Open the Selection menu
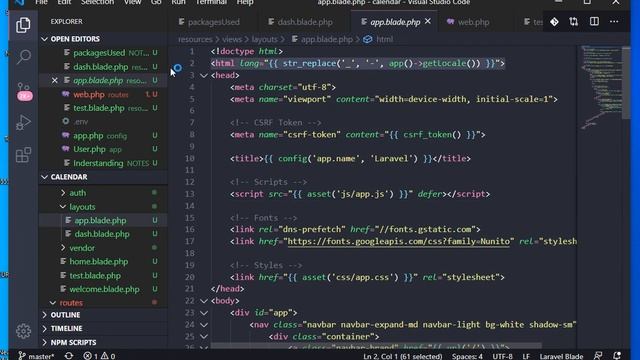Screen dimensions: 640x360 [x=97, y=2]
